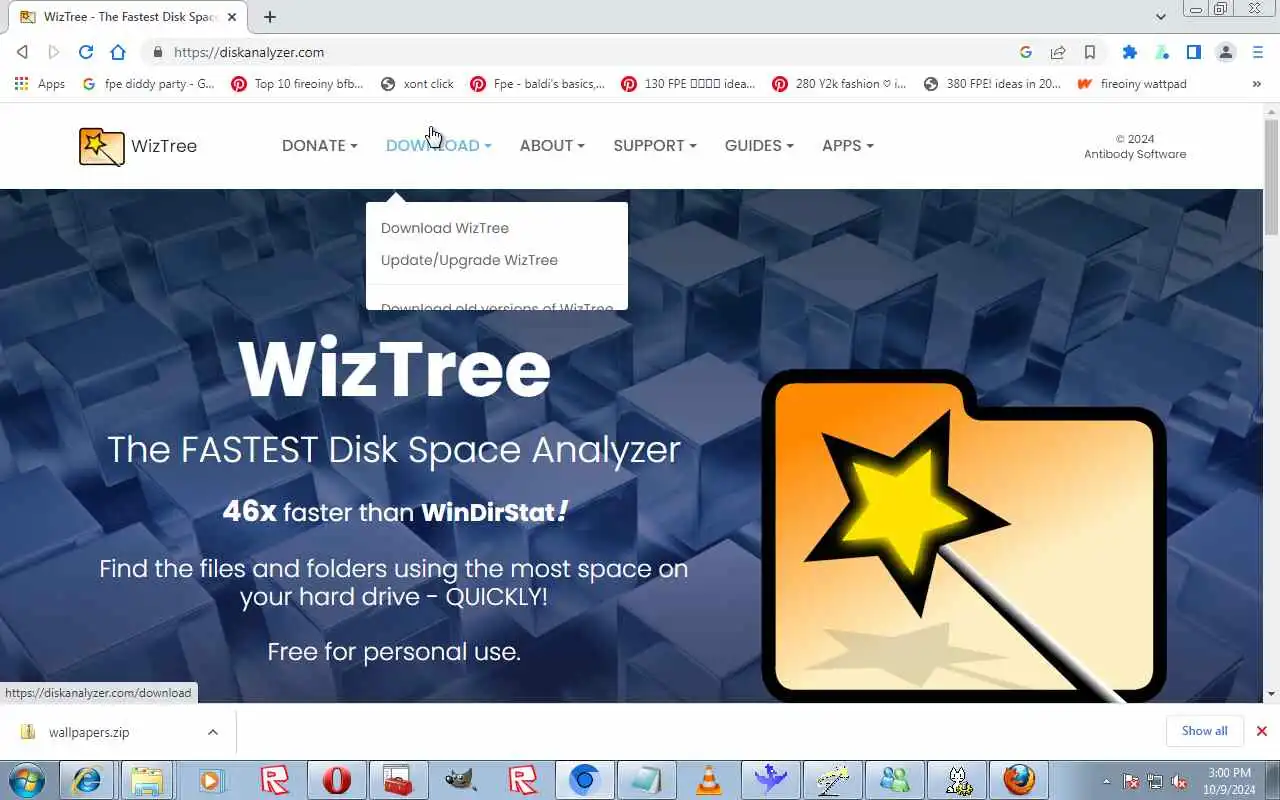Go back using the browser back arrow
Image resolution: width=1280 pixels, height=800 pixels.
coord(22,52)
